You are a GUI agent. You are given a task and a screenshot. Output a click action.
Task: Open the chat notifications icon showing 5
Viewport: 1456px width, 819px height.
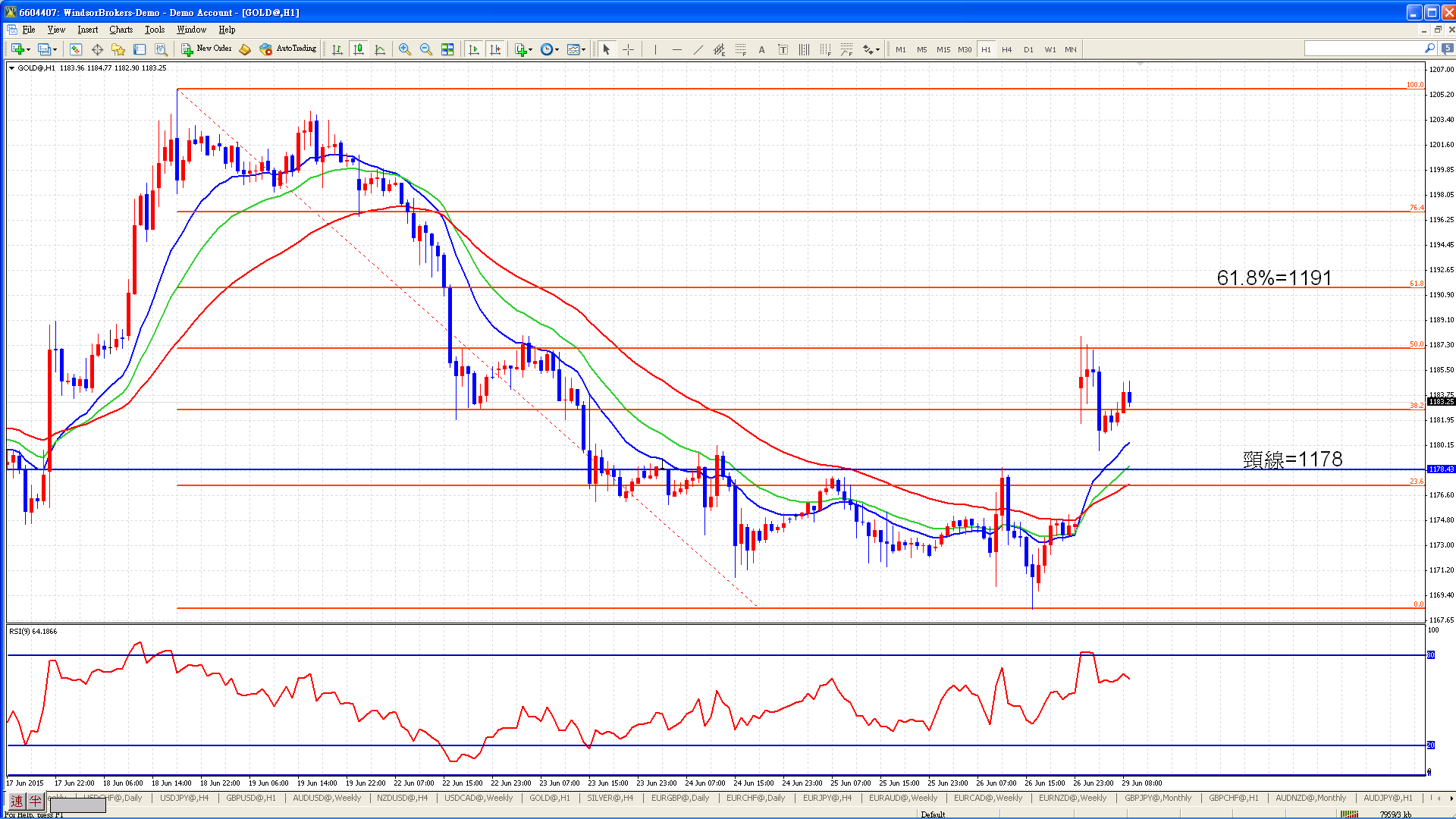point(1447,49)
